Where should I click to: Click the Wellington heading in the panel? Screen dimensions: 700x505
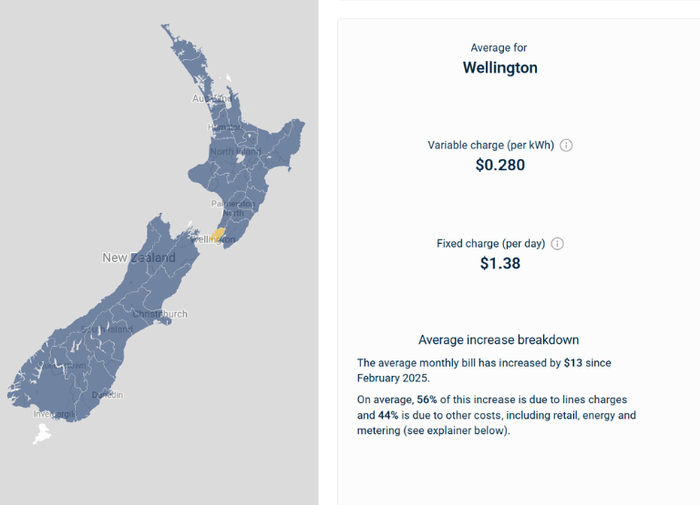[500, 68]
